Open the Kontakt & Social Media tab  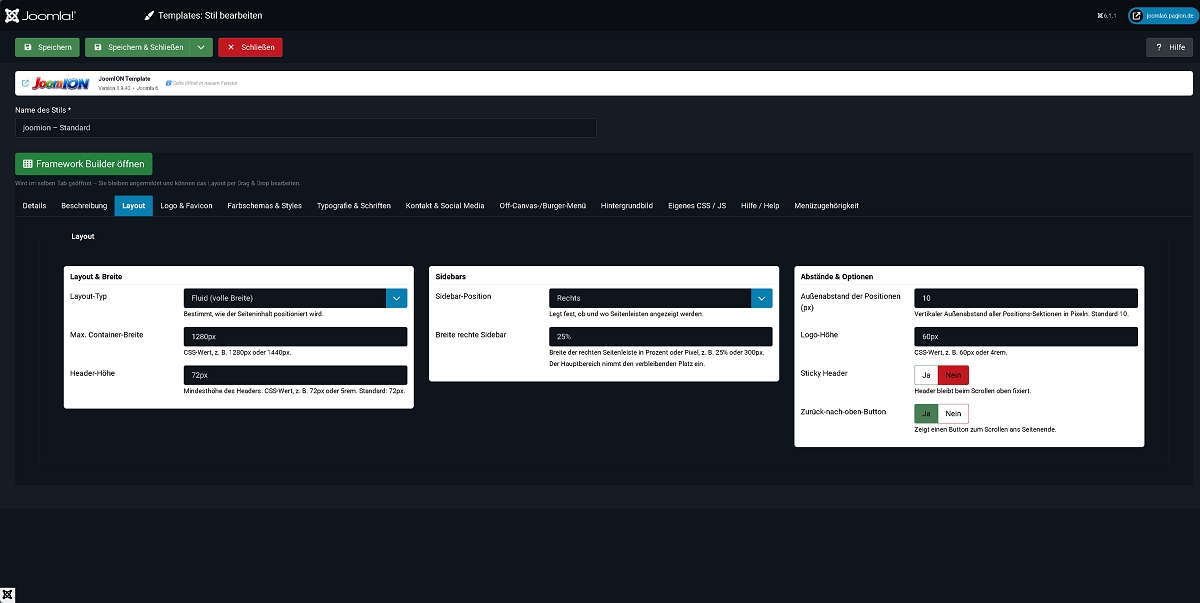tap(445, 206)
